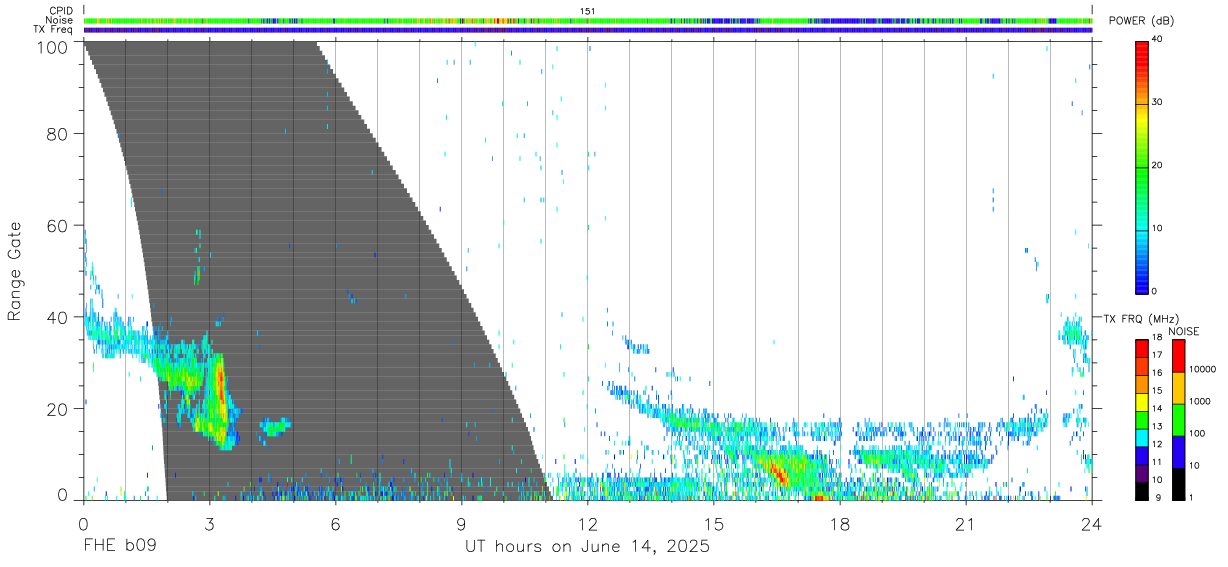Click the 40 label on the power colorbar
The image size is (1228, 567).
click(1159, 39)
